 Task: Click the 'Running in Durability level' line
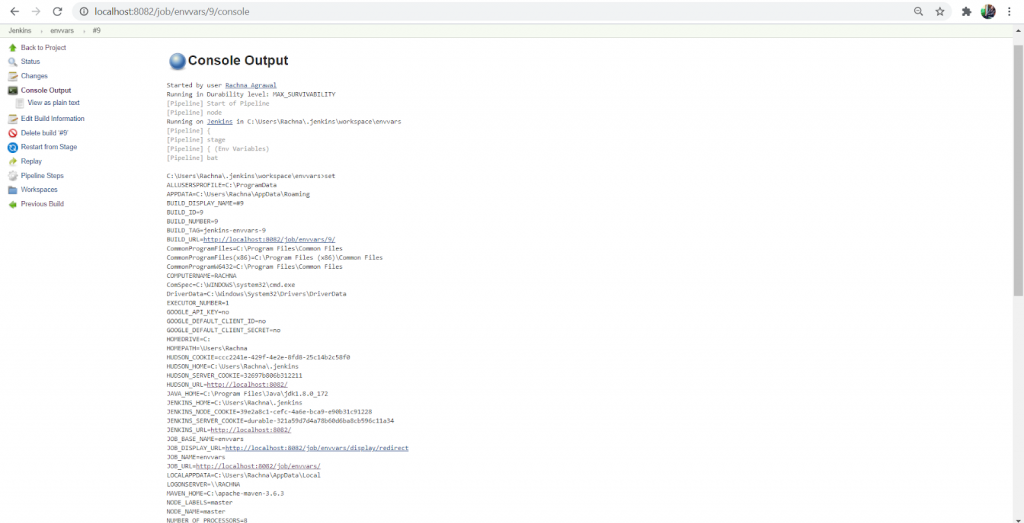click(x=251, y=95)
